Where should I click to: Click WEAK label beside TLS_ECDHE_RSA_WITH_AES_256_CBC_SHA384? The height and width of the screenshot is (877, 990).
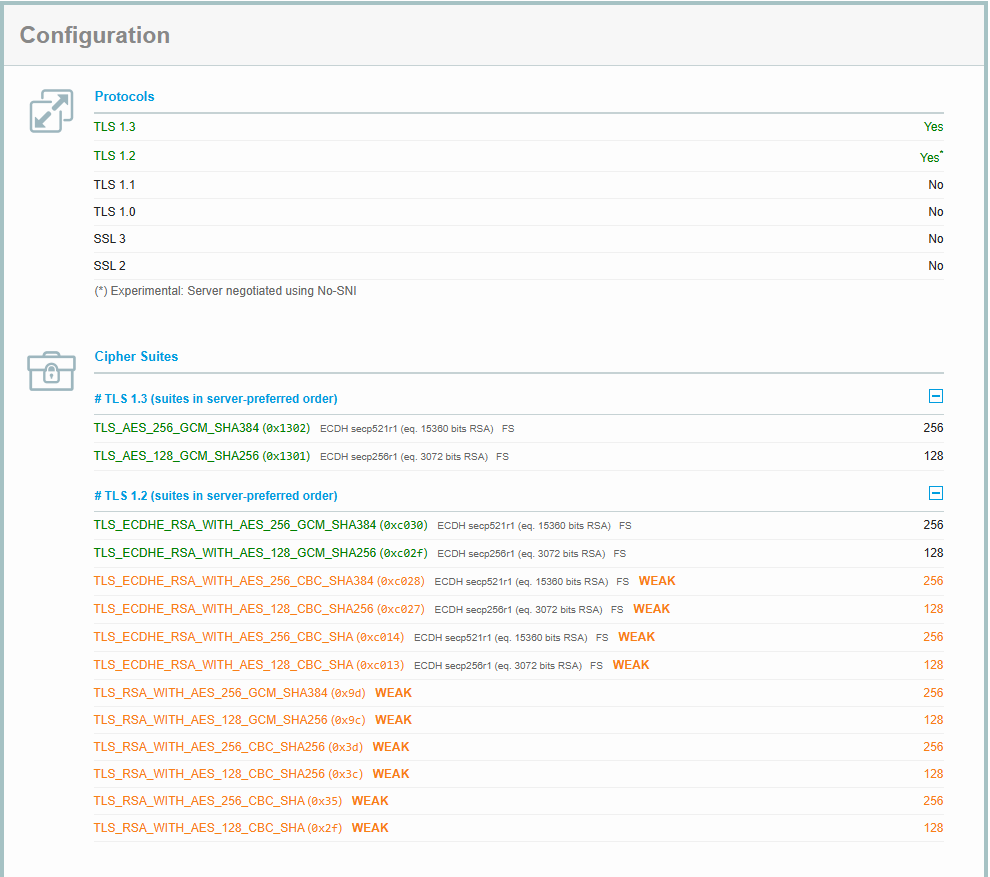pos(657,581)
